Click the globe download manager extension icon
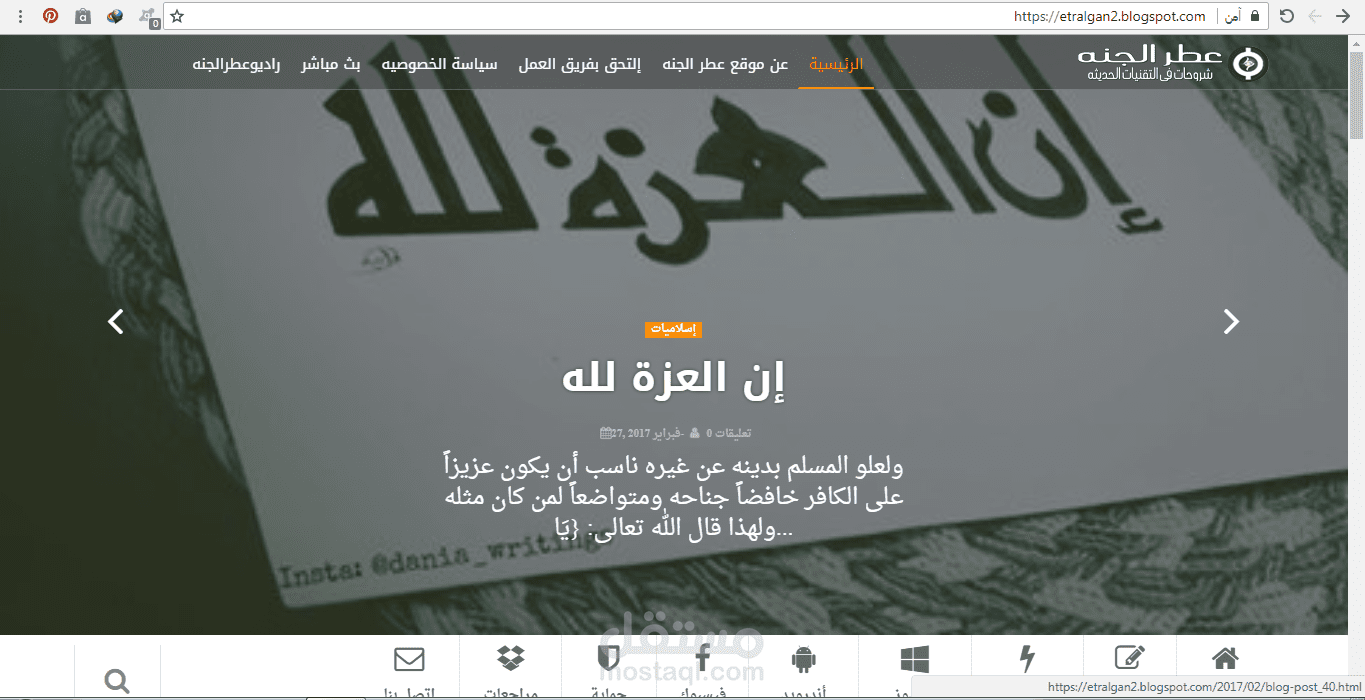This screenshot has width=1365, height=700. [x=115, y=16]
